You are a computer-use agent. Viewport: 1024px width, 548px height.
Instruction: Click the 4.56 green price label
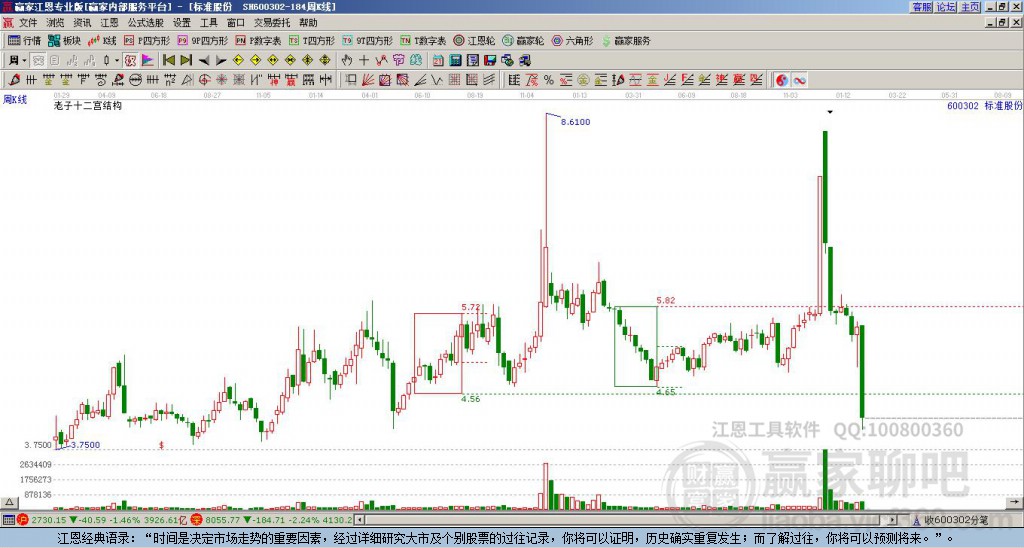470,399
